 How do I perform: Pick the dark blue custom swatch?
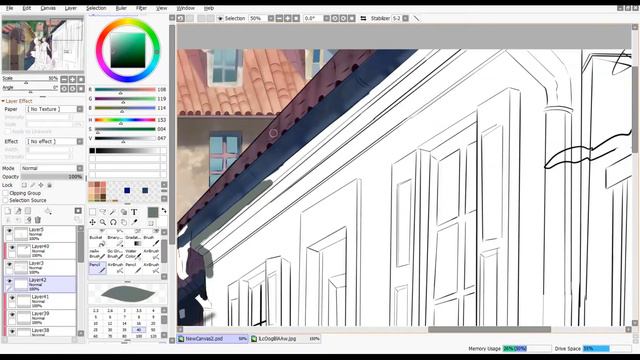(127, 191)
